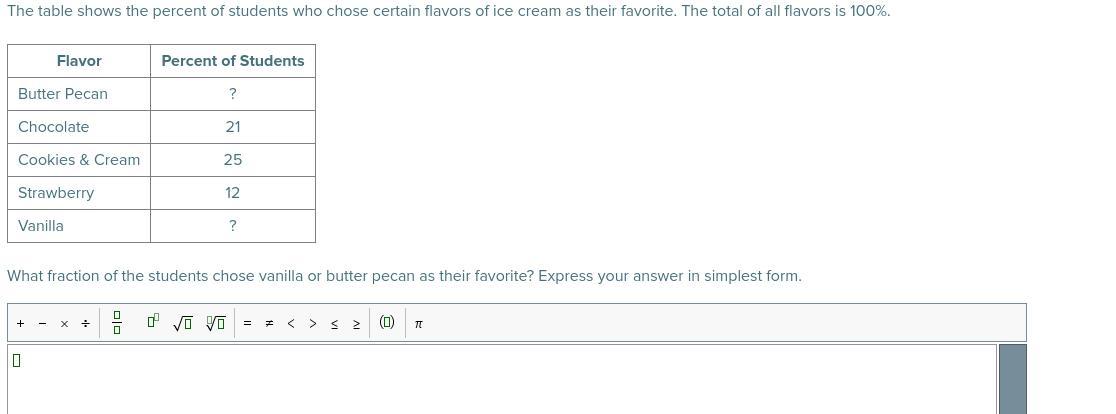The image size is (1116, 414).
Task: Insert the less-than-or-equal ≤ symbol
Action: coord(335,324)
